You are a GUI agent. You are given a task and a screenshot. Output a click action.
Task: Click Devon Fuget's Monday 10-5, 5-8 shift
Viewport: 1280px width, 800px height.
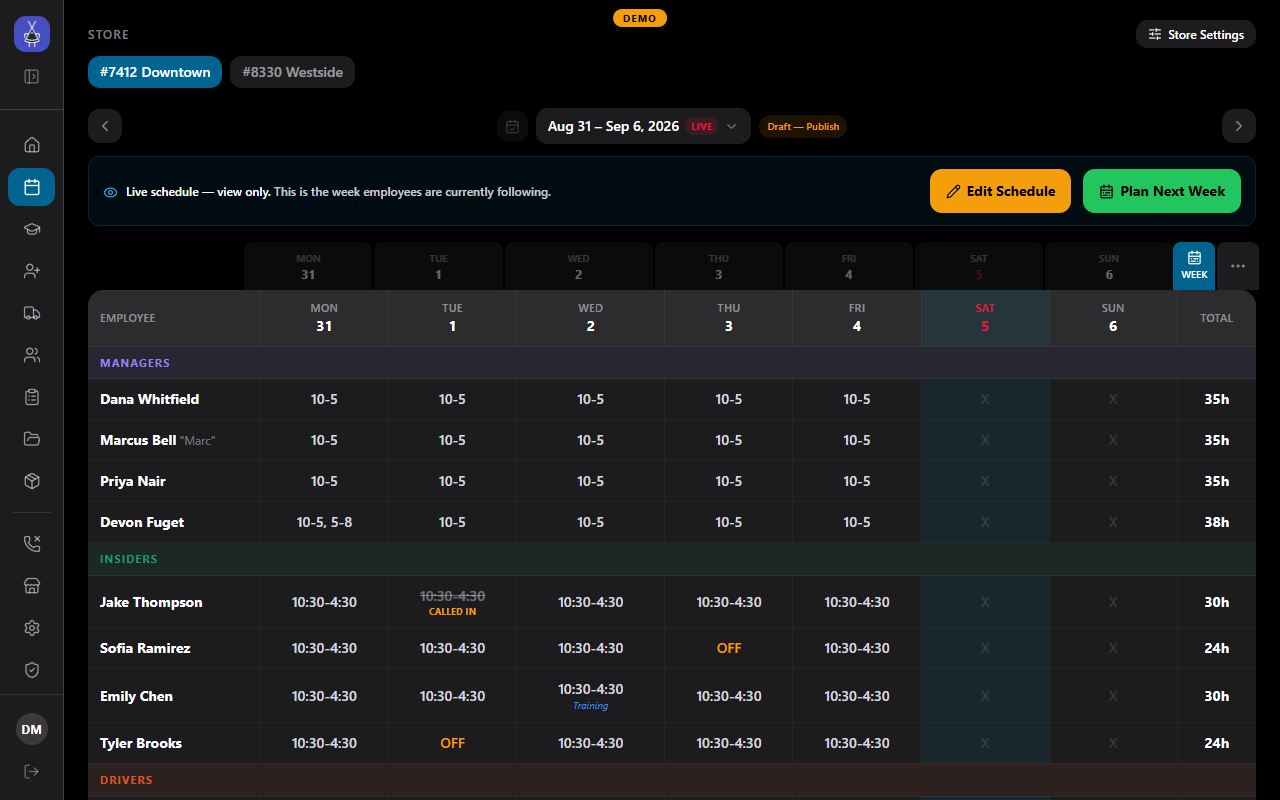(x=324, y=522)
